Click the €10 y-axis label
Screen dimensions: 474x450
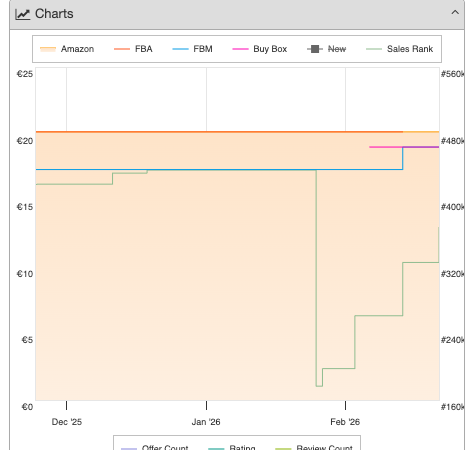25,274
